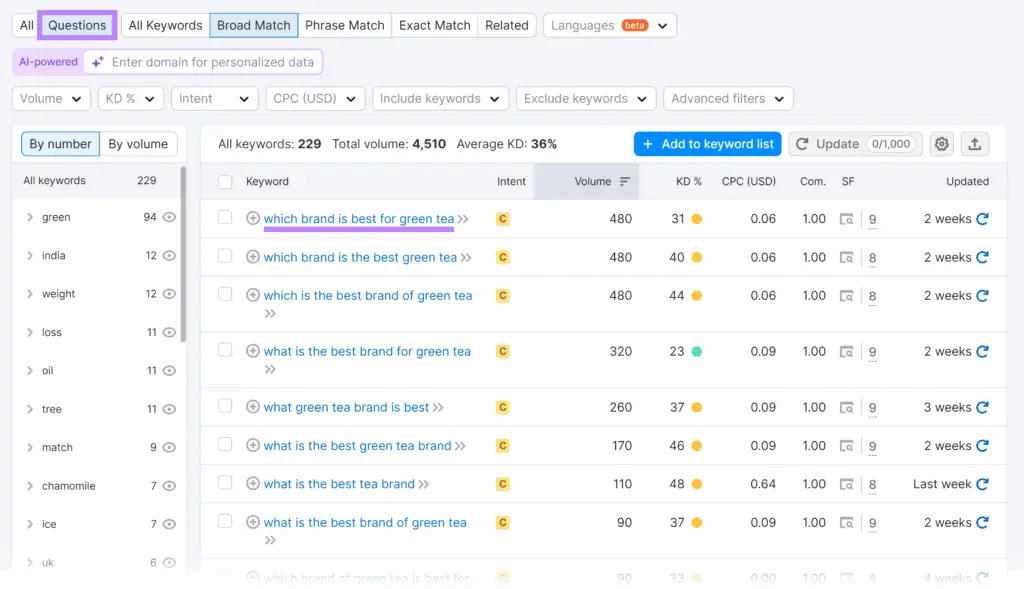Select the Questions tab
The width and height of the screenshot is (1024, 589).
coord(77,25)
